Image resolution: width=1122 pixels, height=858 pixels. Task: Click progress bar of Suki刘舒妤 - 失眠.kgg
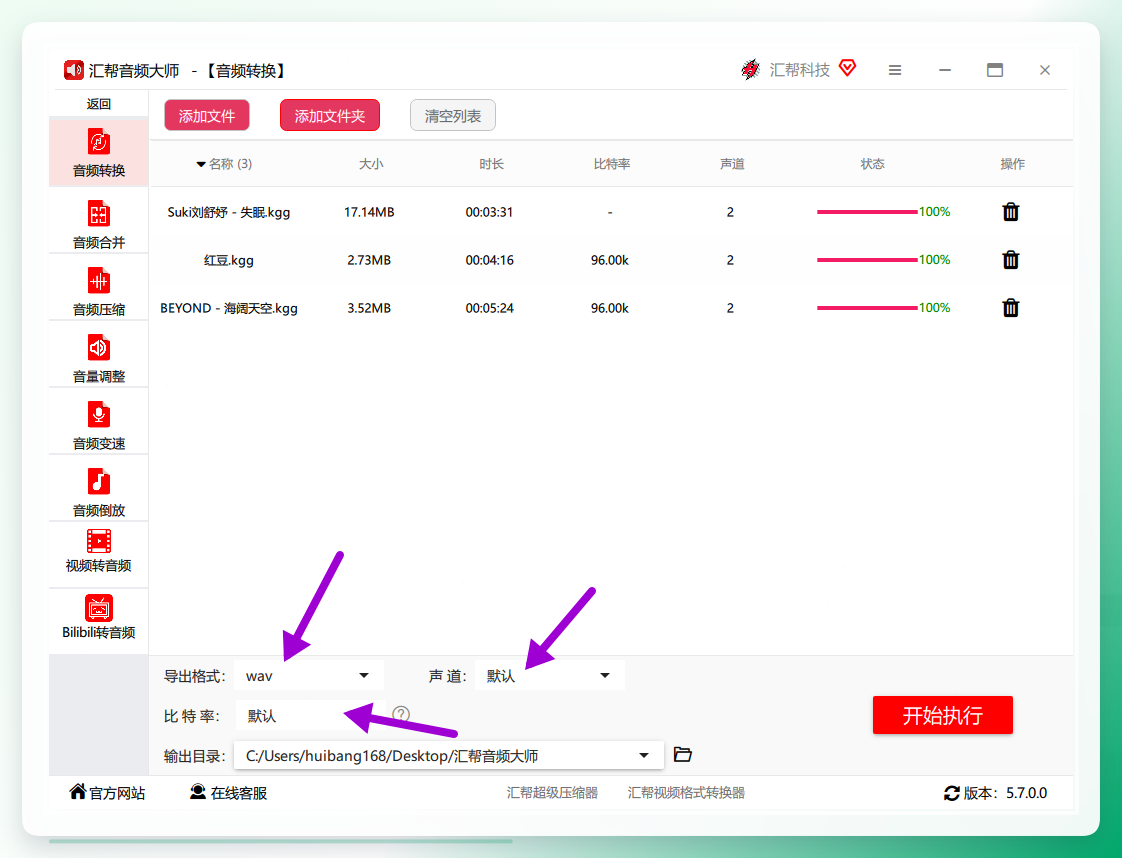(867, 212)
